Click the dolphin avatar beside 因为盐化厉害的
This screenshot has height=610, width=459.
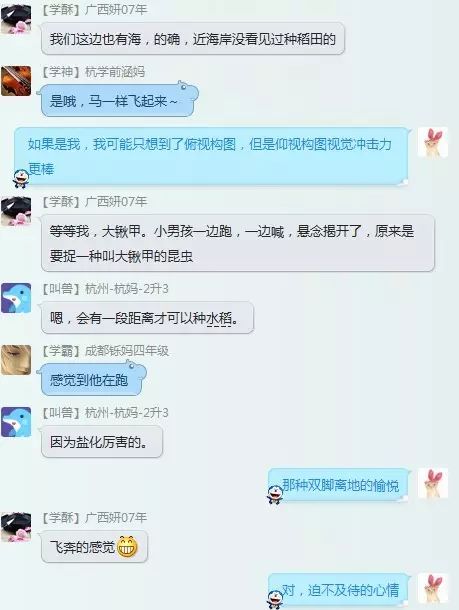pos(16,422)
